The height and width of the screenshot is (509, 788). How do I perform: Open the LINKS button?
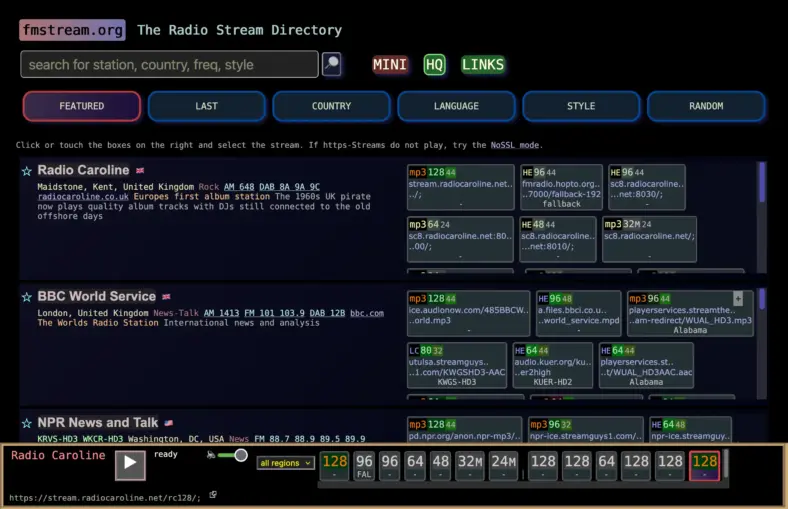[483, 65]
